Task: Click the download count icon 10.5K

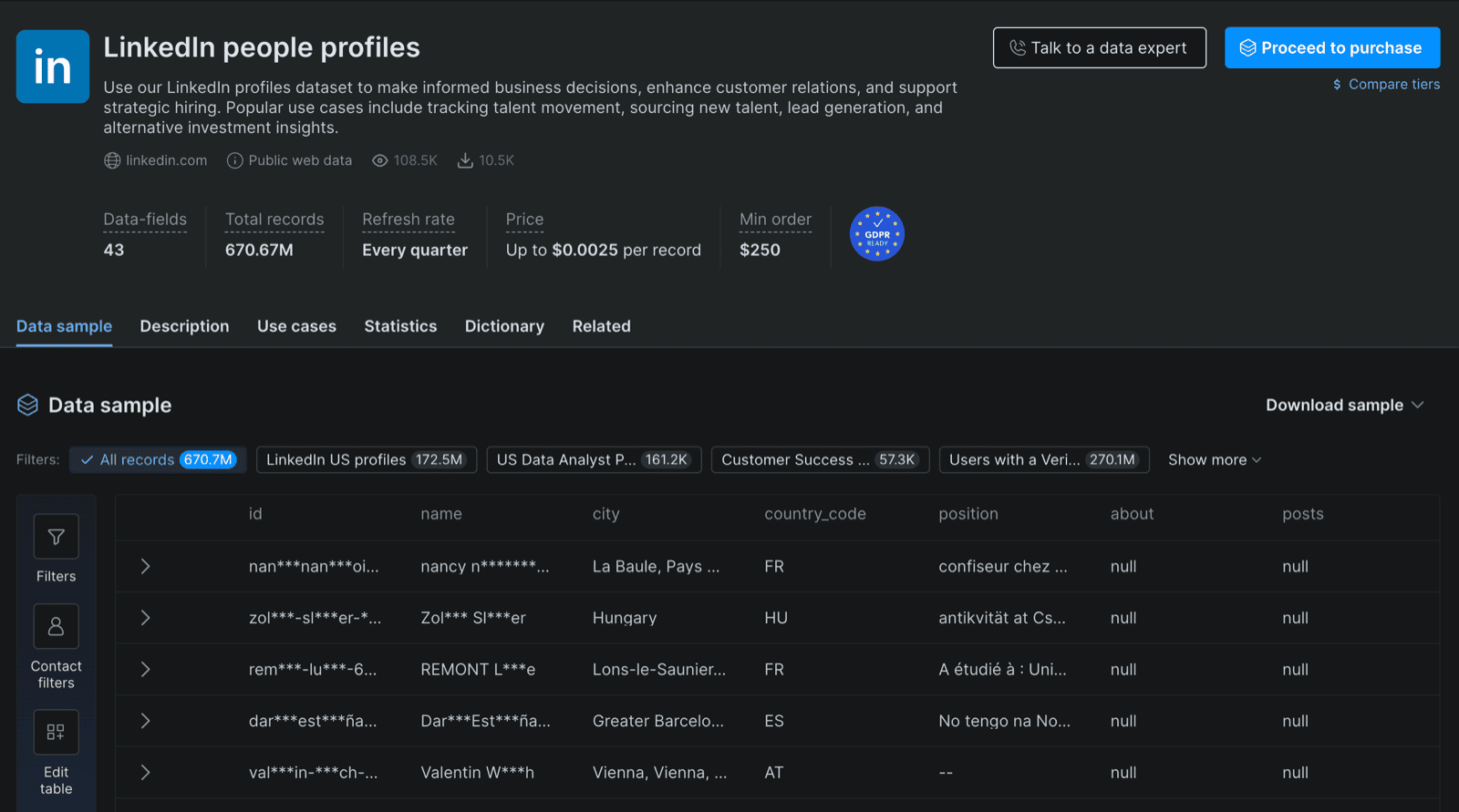Action: [465, 160]
